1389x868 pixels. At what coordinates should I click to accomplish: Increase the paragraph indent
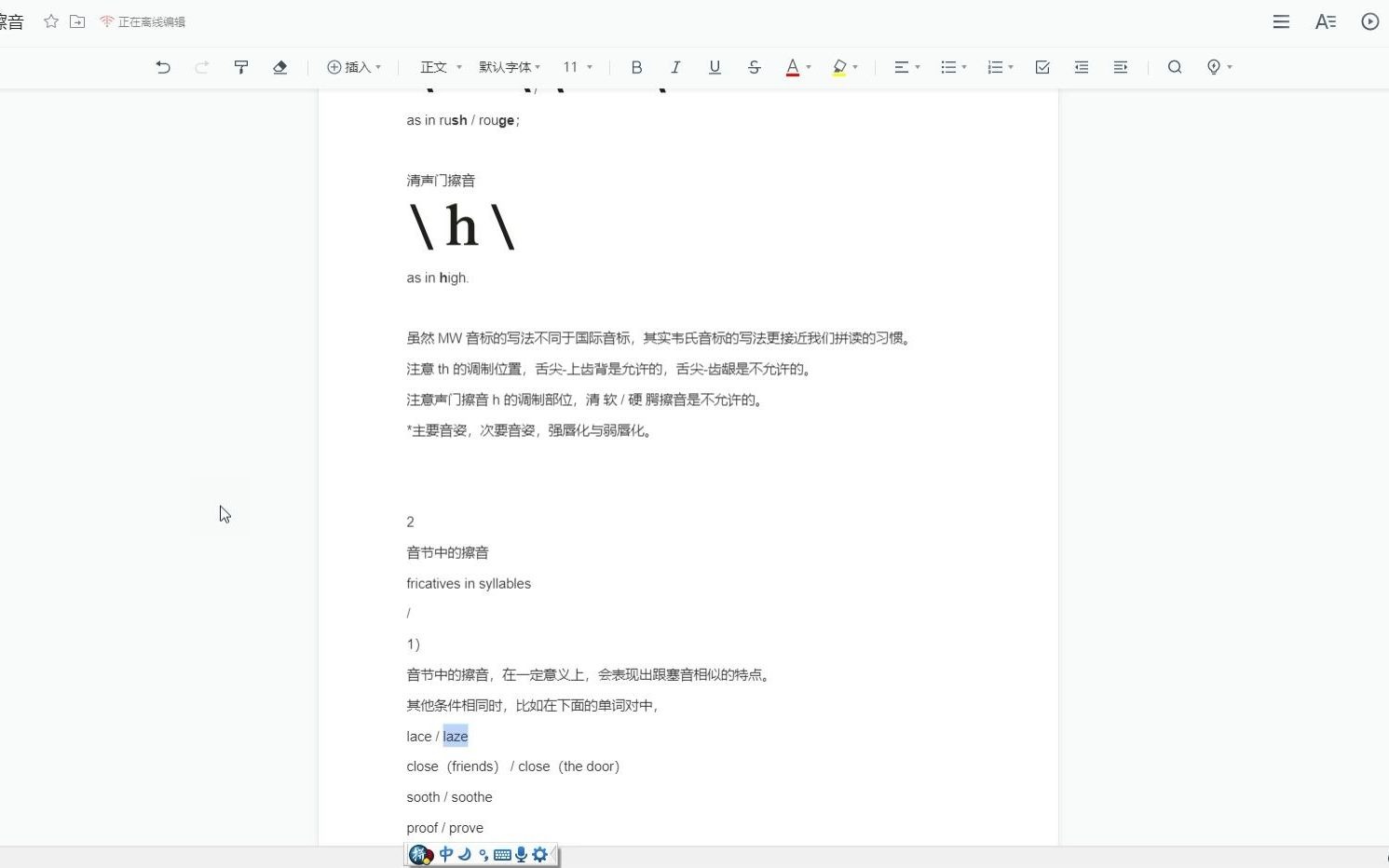[x=1121, y=67]
